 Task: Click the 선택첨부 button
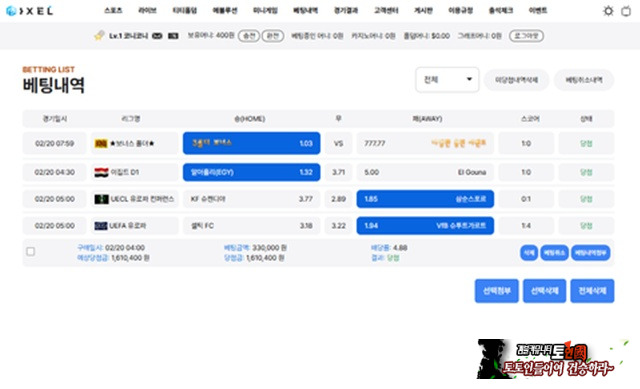coord(496,291)
